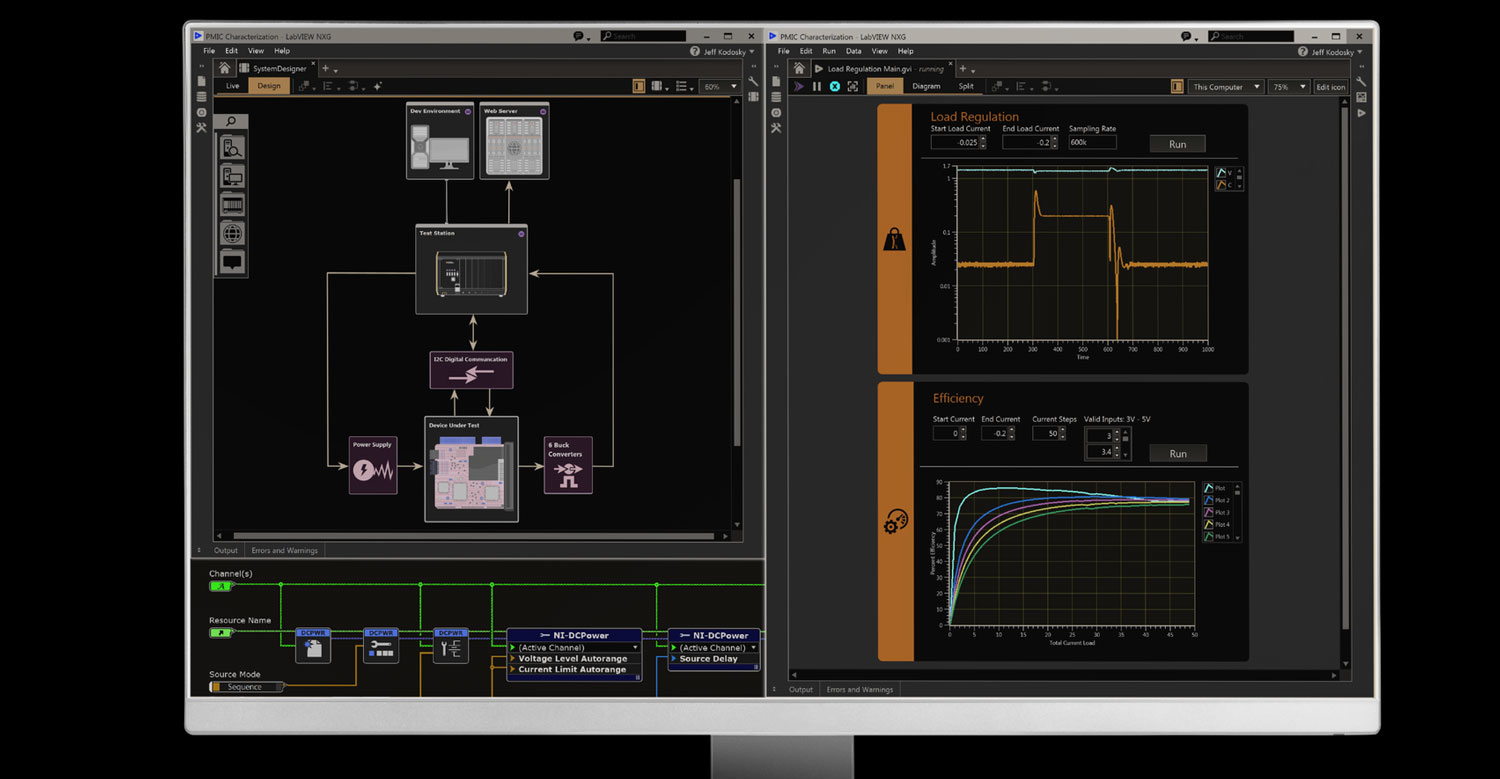Pause execution using the pause icon

coord(815,86)
